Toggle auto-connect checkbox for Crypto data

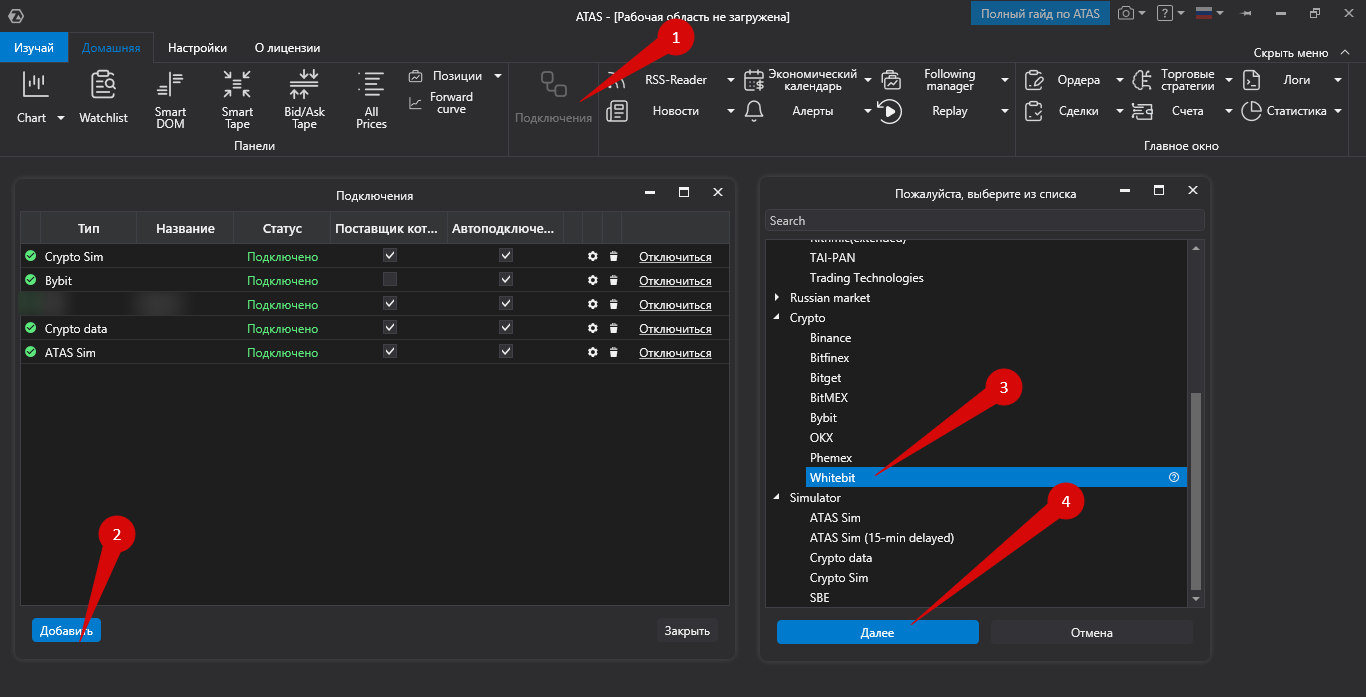click(x=506, y=328)
